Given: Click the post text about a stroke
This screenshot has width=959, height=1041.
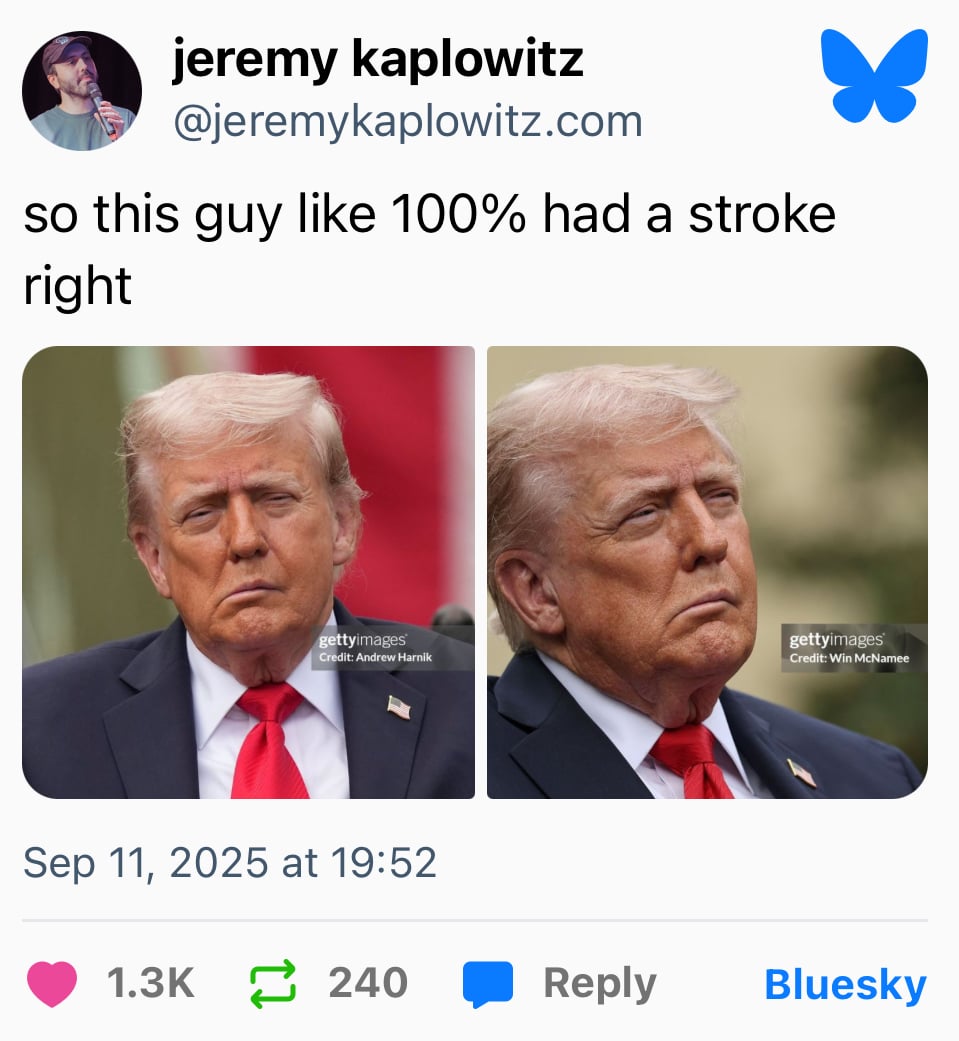Looking at the screenshot, I should 429,250.
